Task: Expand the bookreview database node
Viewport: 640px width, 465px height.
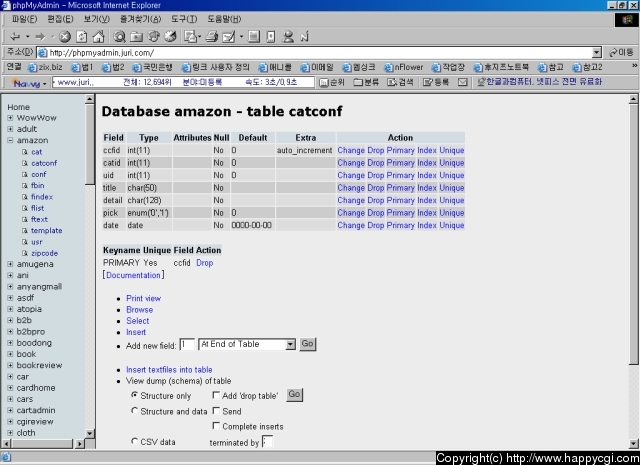Action: [x=10, y=365]
